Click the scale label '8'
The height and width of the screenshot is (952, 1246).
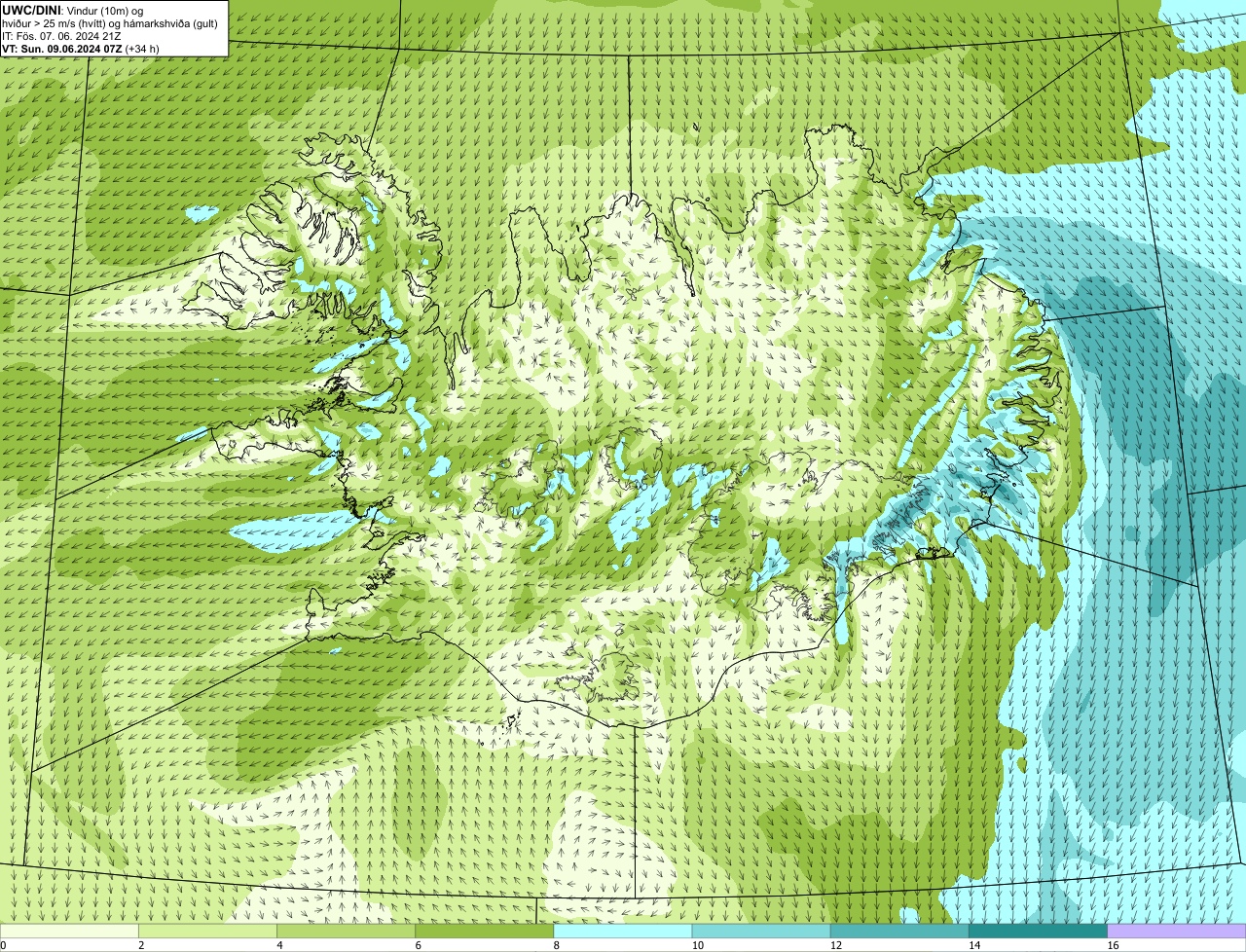pyautogui.click(x=557, y=945)
